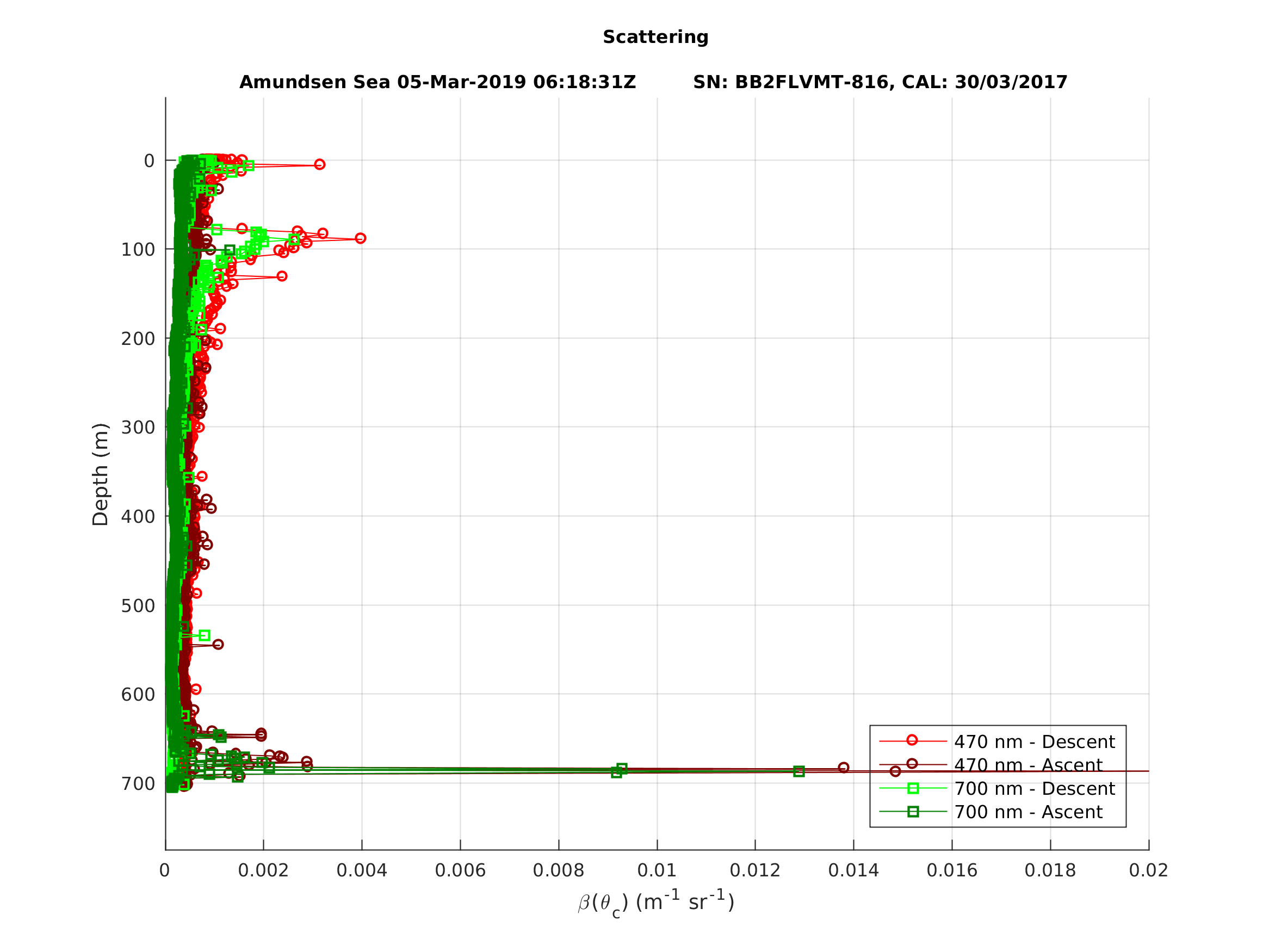Click the y-axis tick label '700'
The height and width of the screenshot is (952, 1269).
(138, 784)
